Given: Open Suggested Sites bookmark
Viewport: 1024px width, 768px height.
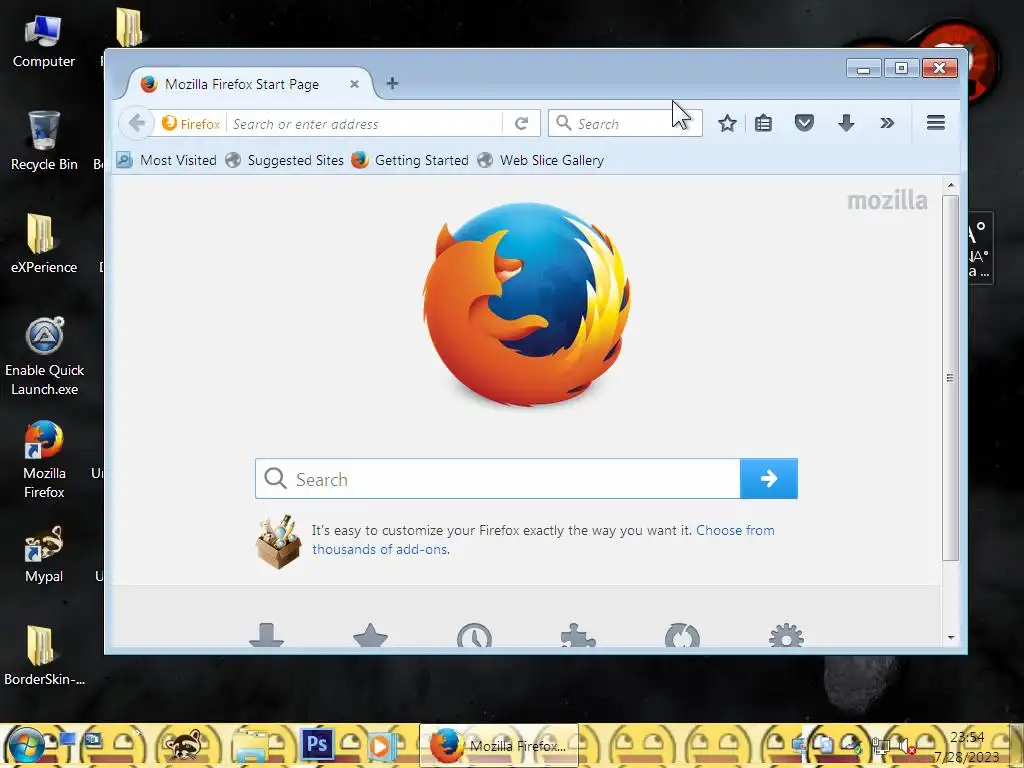Looking at the screenshot, I should tap(285, 160).
